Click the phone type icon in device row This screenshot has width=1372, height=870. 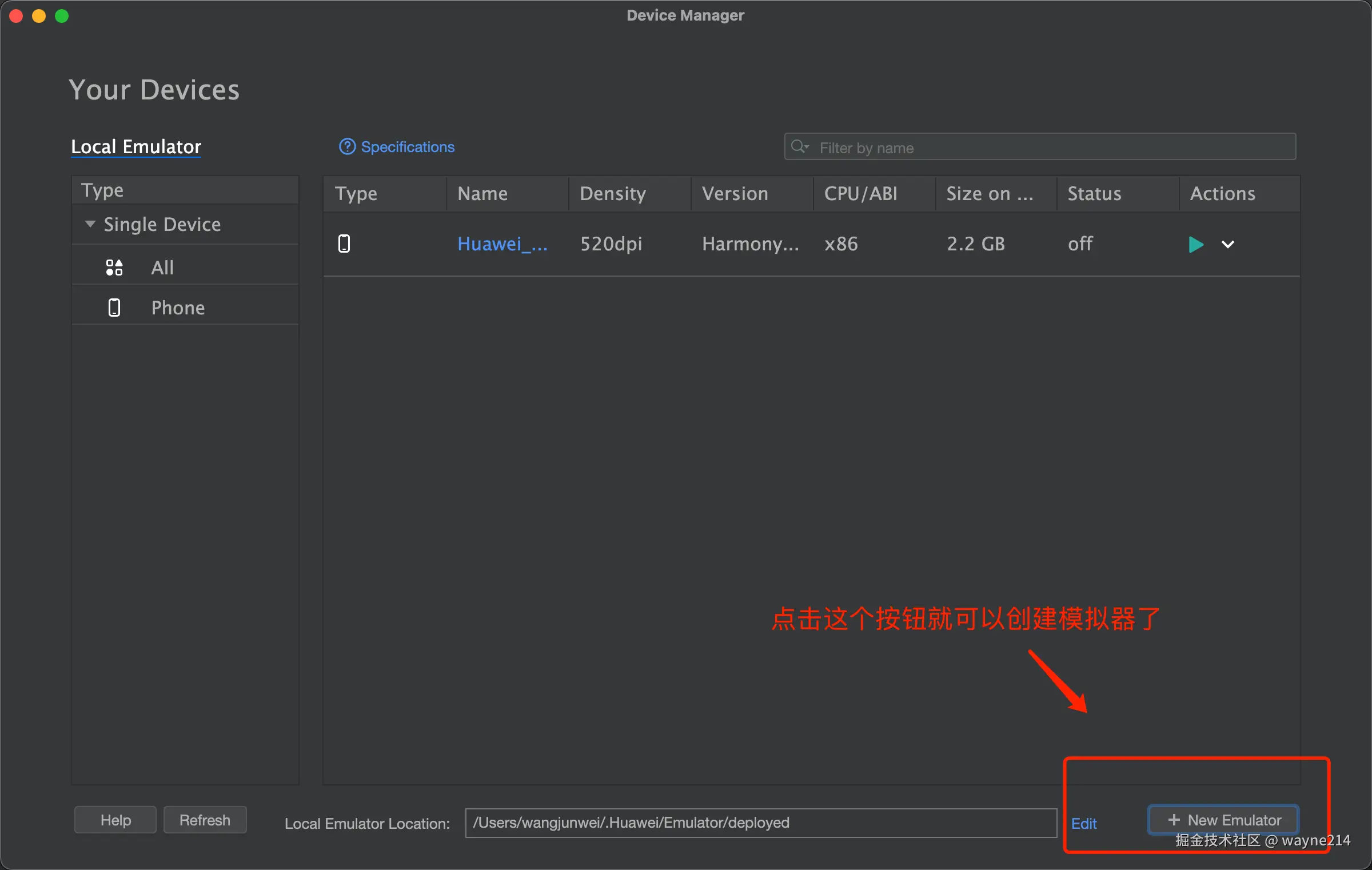344,244
